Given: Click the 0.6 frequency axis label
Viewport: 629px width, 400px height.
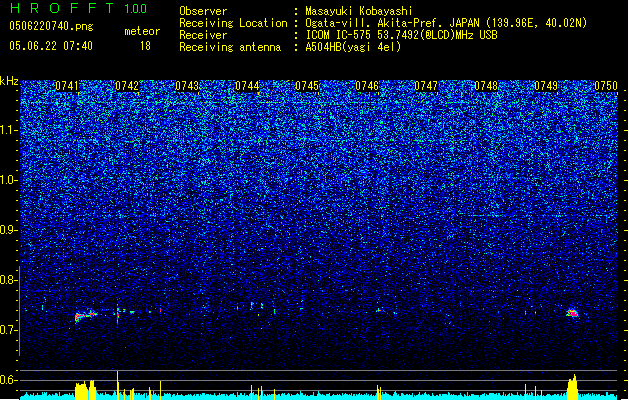Looking at the screenshot, I should point(9,380).
